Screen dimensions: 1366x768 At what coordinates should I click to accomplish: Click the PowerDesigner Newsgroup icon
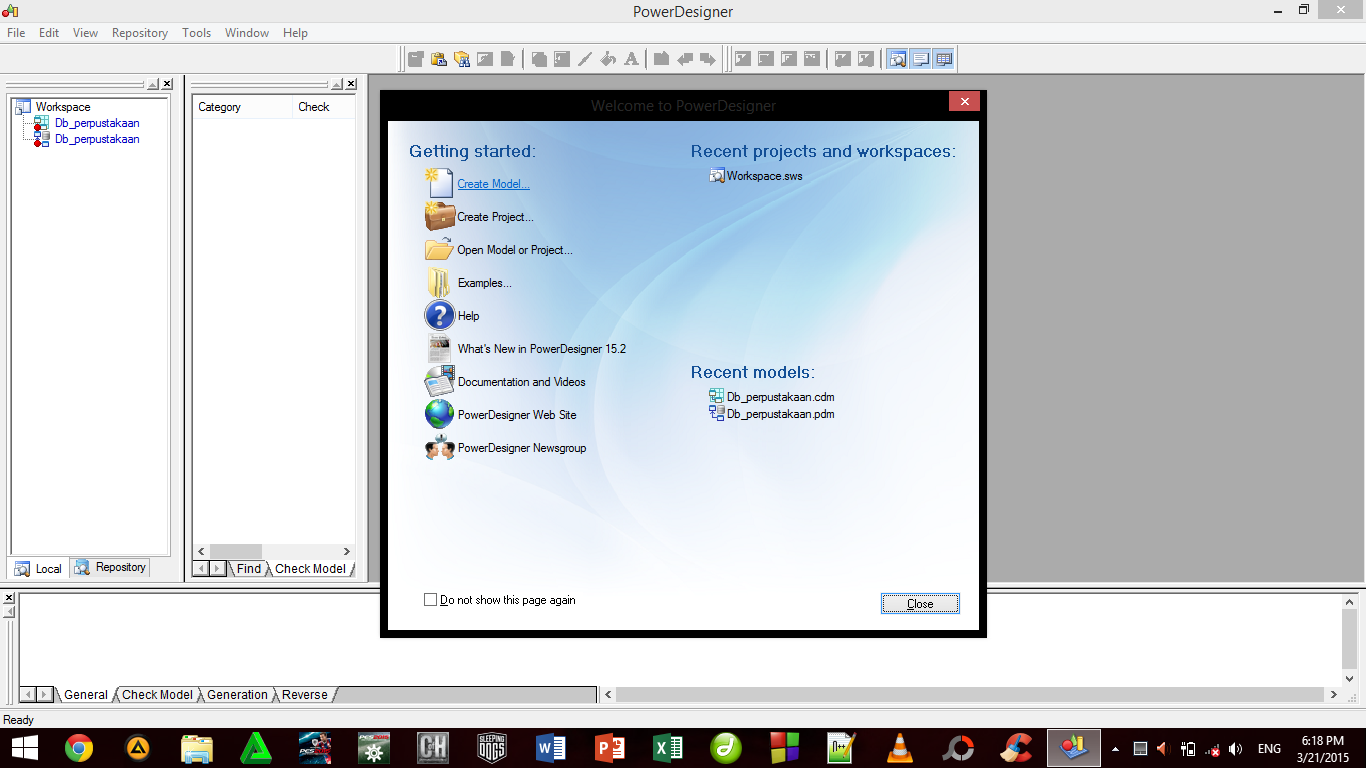point(440,447)
